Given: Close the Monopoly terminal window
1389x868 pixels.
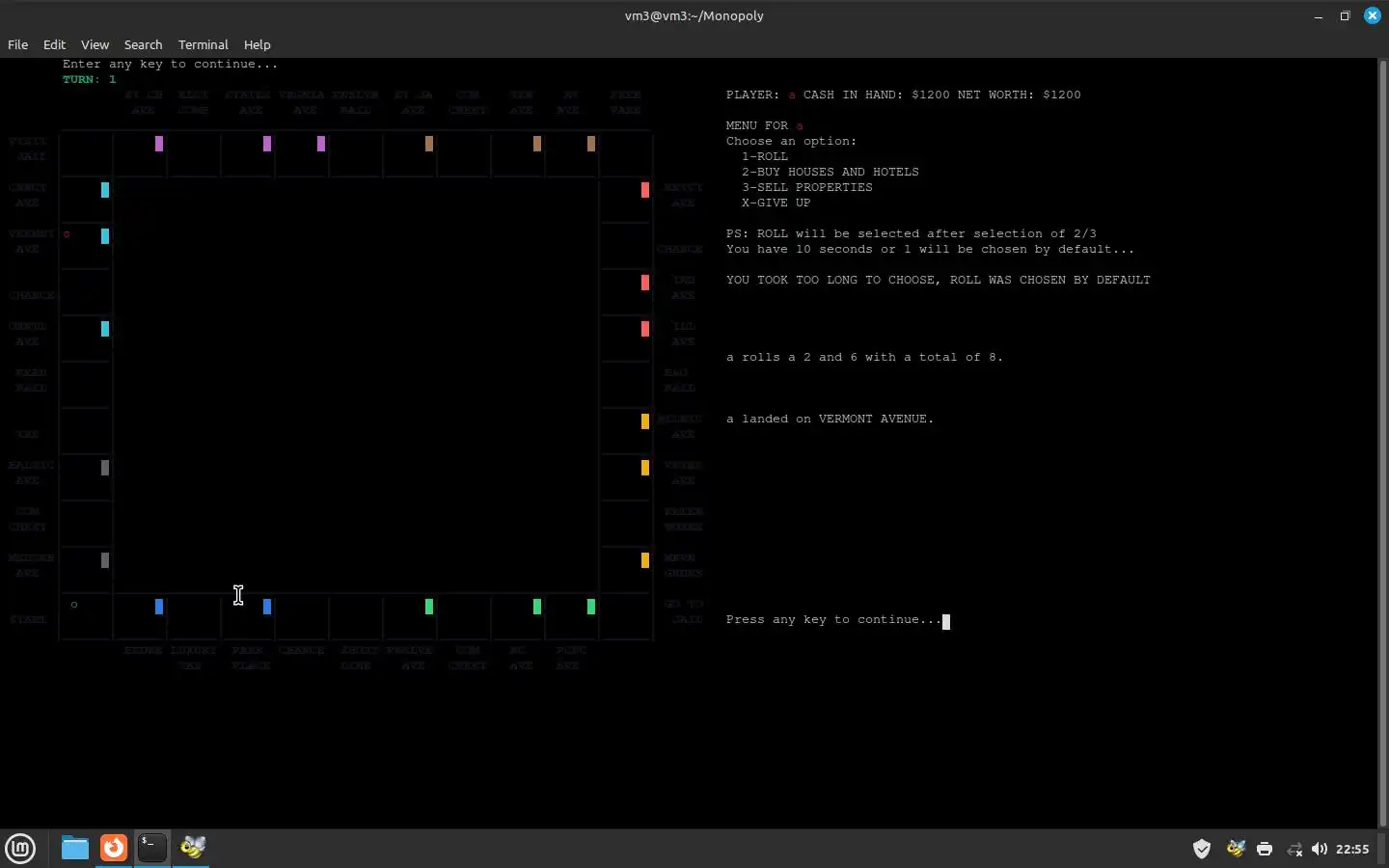Looking at the screenshot, I should pos(1372,16).
